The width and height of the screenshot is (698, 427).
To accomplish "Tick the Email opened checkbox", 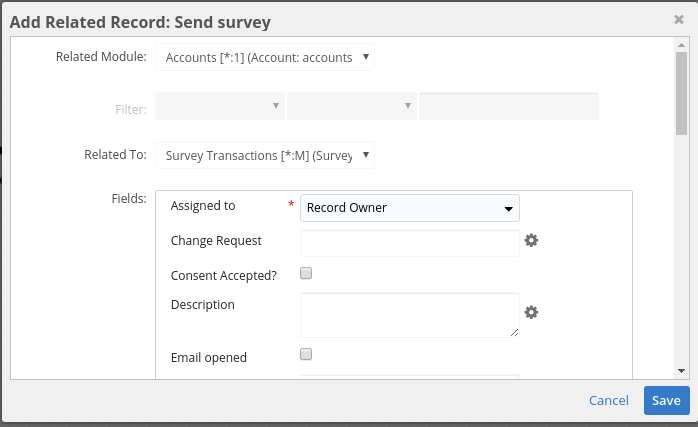I will tap(307, 354).
